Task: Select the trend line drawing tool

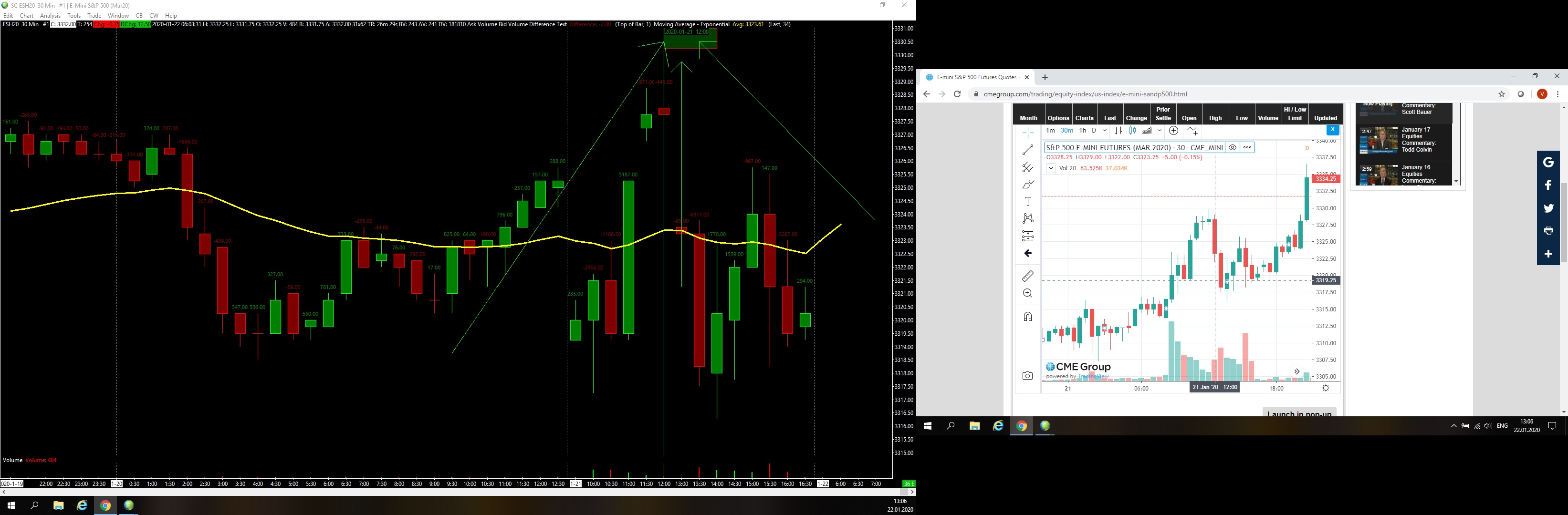Action: (x=1028, y=149)
